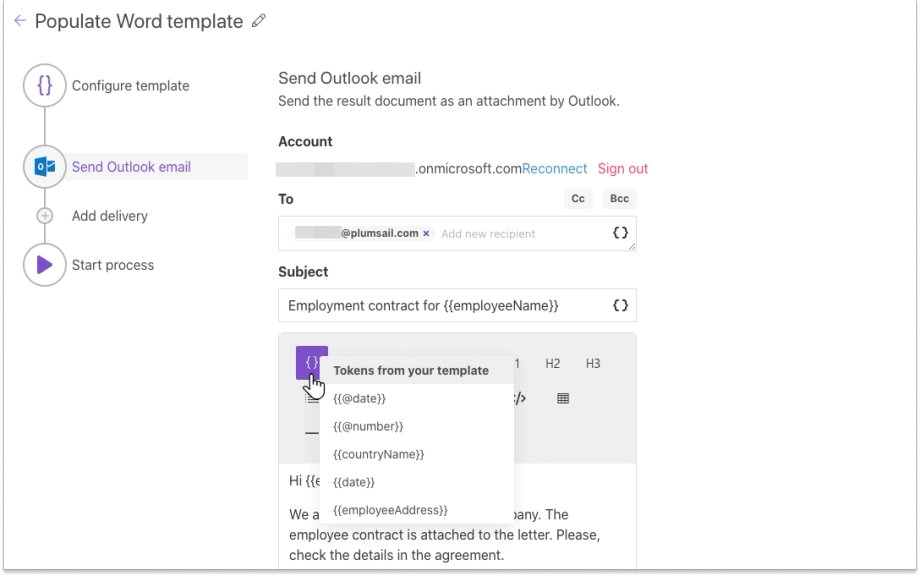This screenshot has width=920, height=576.
Task: Remove the plumsail.com recipient
Action: pyautogui.click(x=426, y=233)
